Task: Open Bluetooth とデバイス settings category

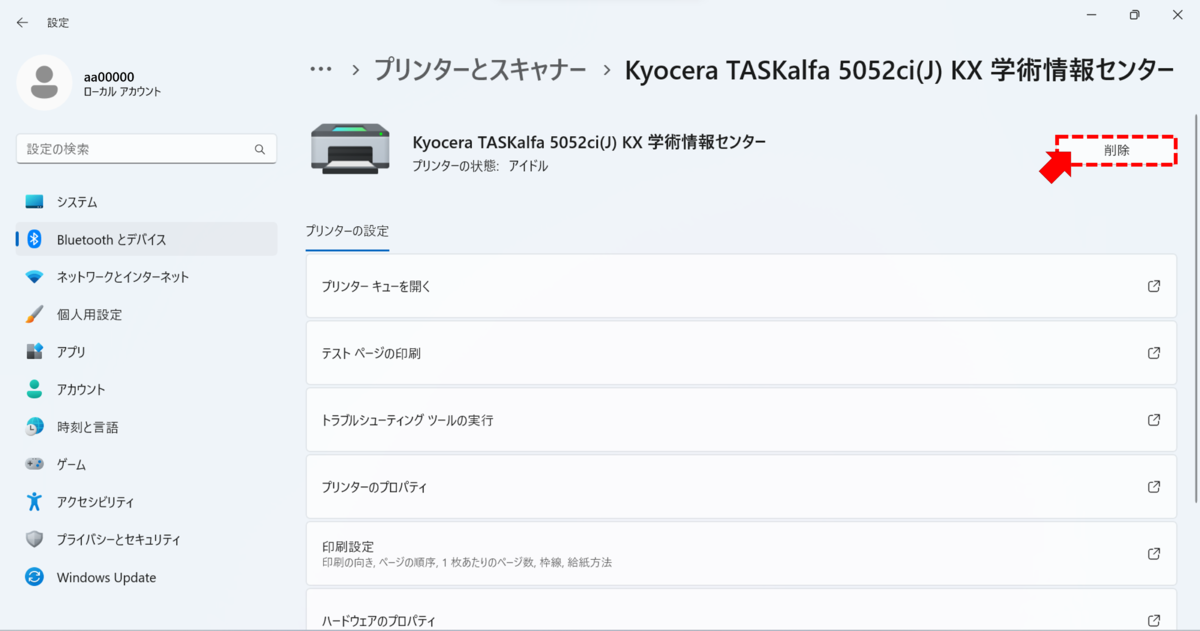Action: point(147,239)
